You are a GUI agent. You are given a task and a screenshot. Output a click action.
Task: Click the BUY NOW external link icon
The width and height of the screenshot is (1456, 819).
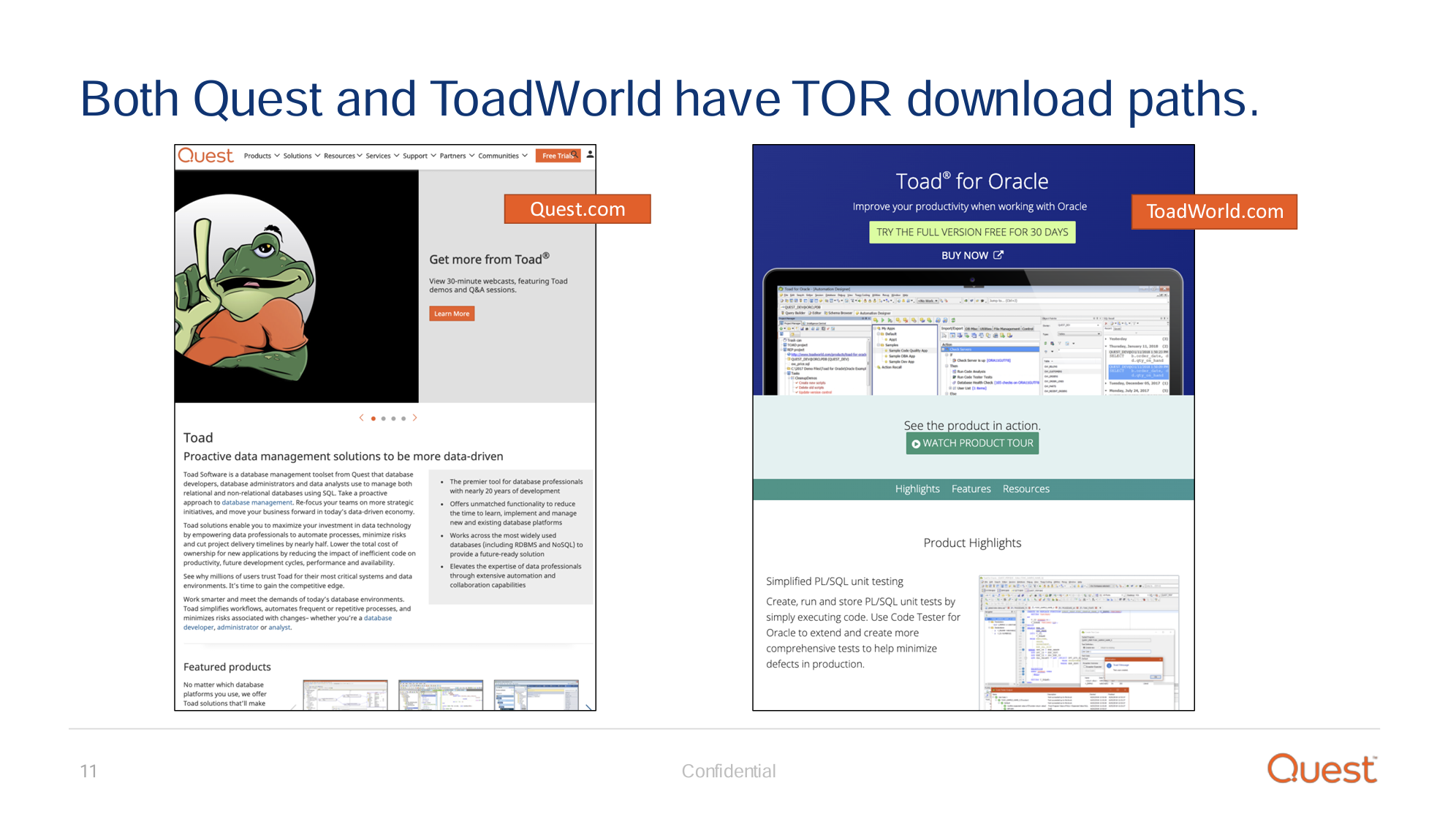[998, 255]
